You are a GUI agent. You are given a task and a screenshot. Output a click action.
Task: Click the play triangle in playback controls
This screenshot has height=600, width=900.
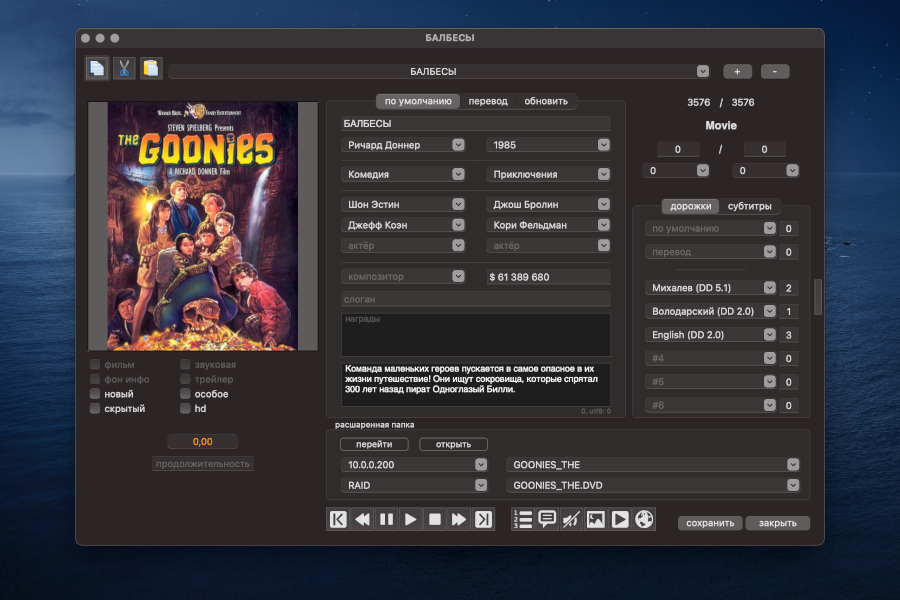[x=410, y=520]
